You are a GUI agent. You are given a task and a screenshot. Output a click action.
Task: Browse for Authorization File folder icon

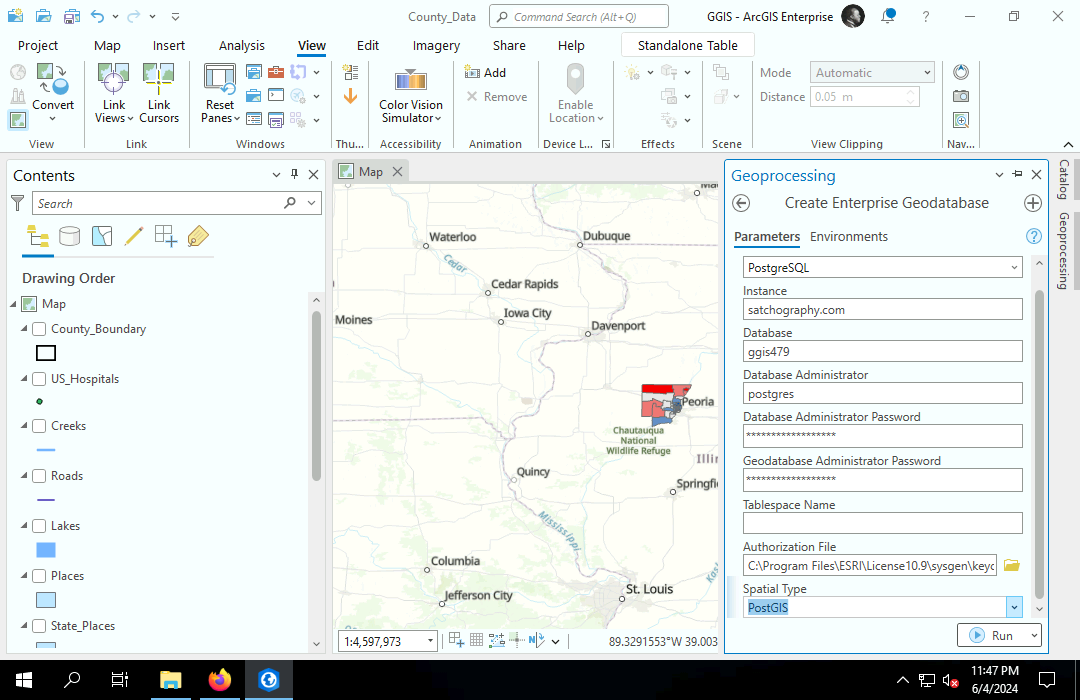(1011, 566)
